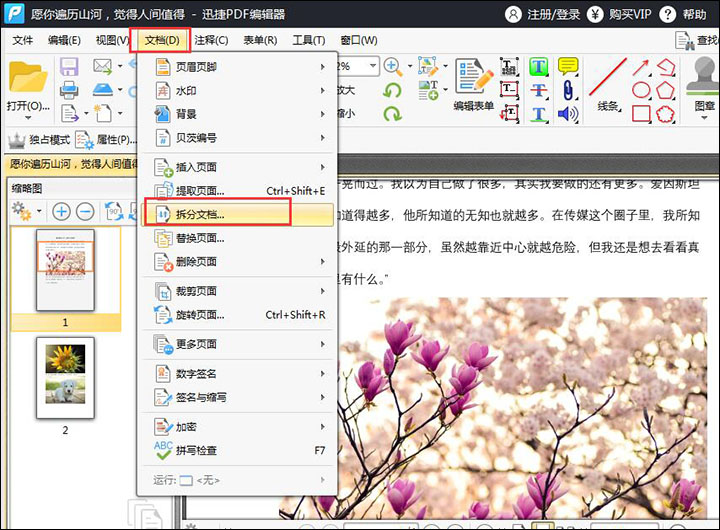Click the 图章 stamp tool
This screenshot has width=720, height=530.
tap(704, 87)
